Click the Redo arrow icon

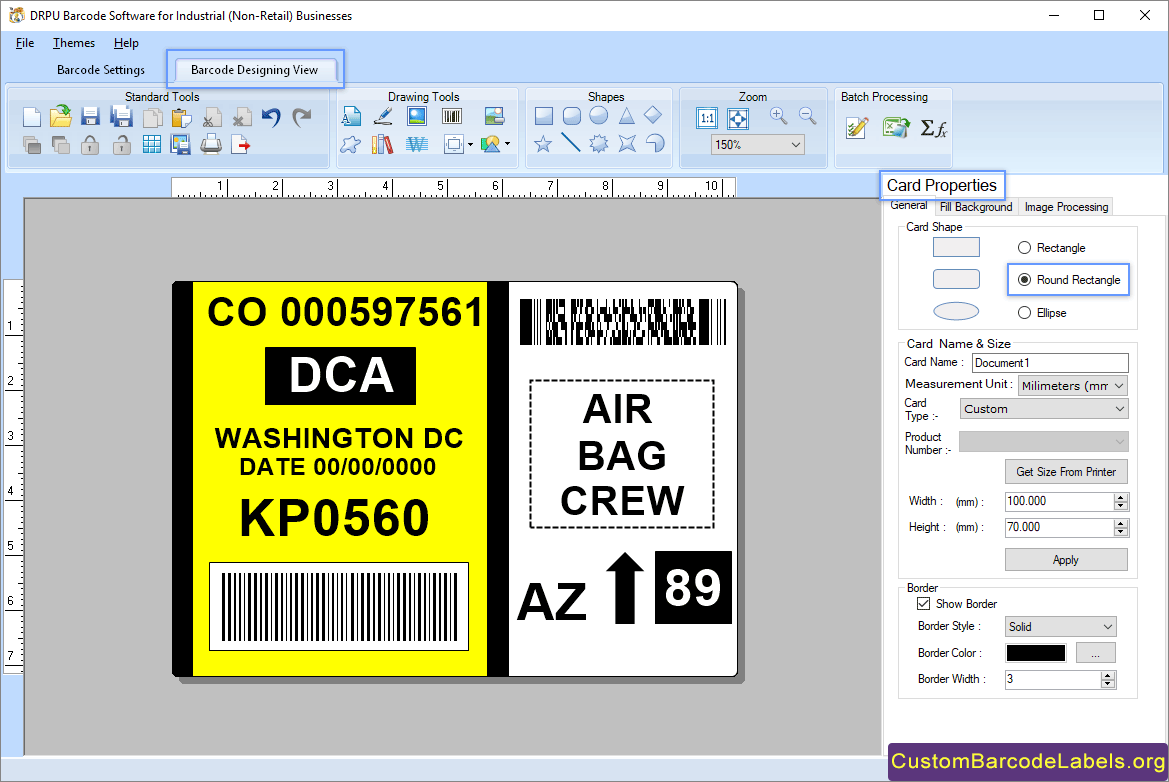pos(301,117)
